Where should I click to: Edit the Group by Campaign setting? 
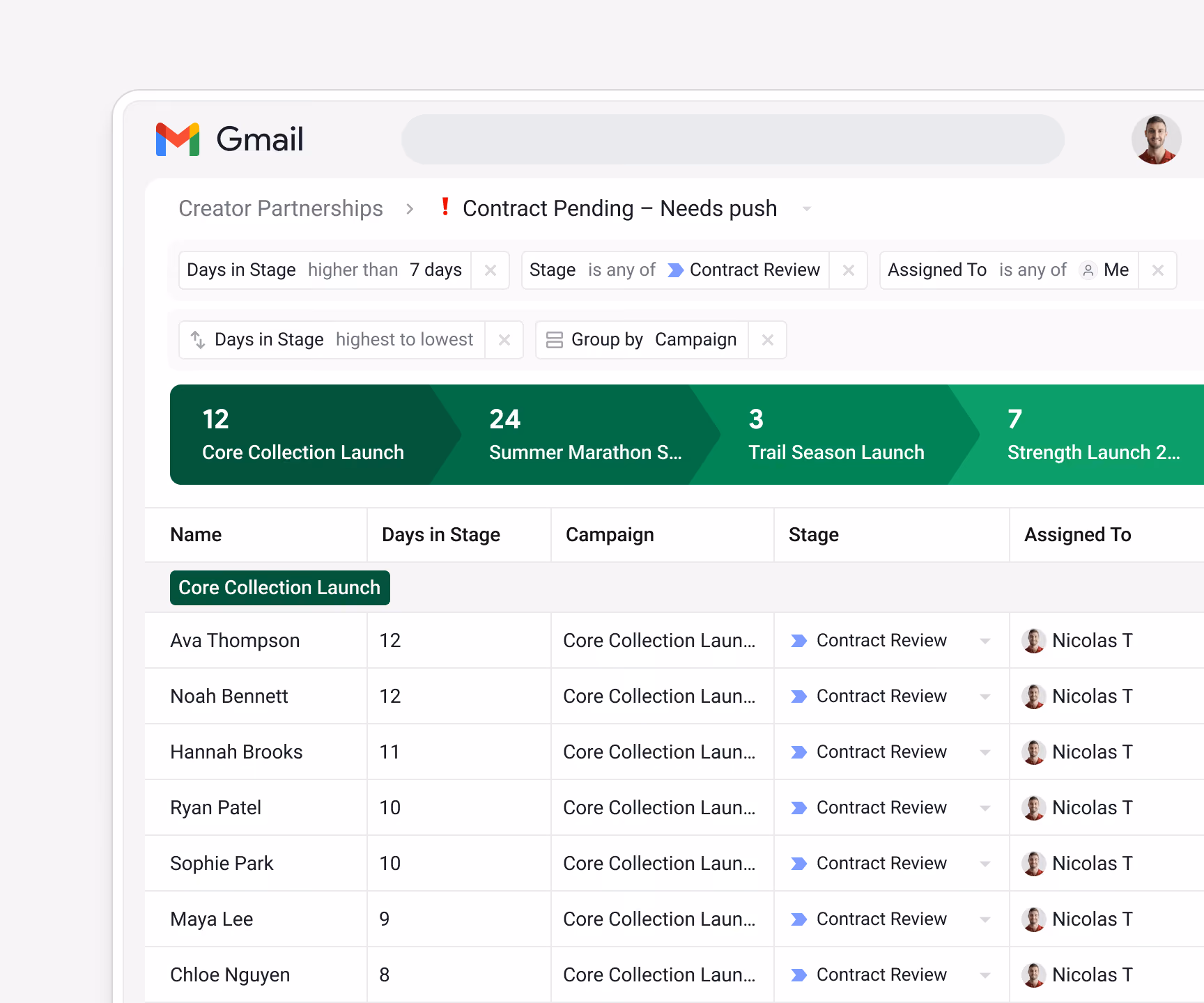coord(642,340)
